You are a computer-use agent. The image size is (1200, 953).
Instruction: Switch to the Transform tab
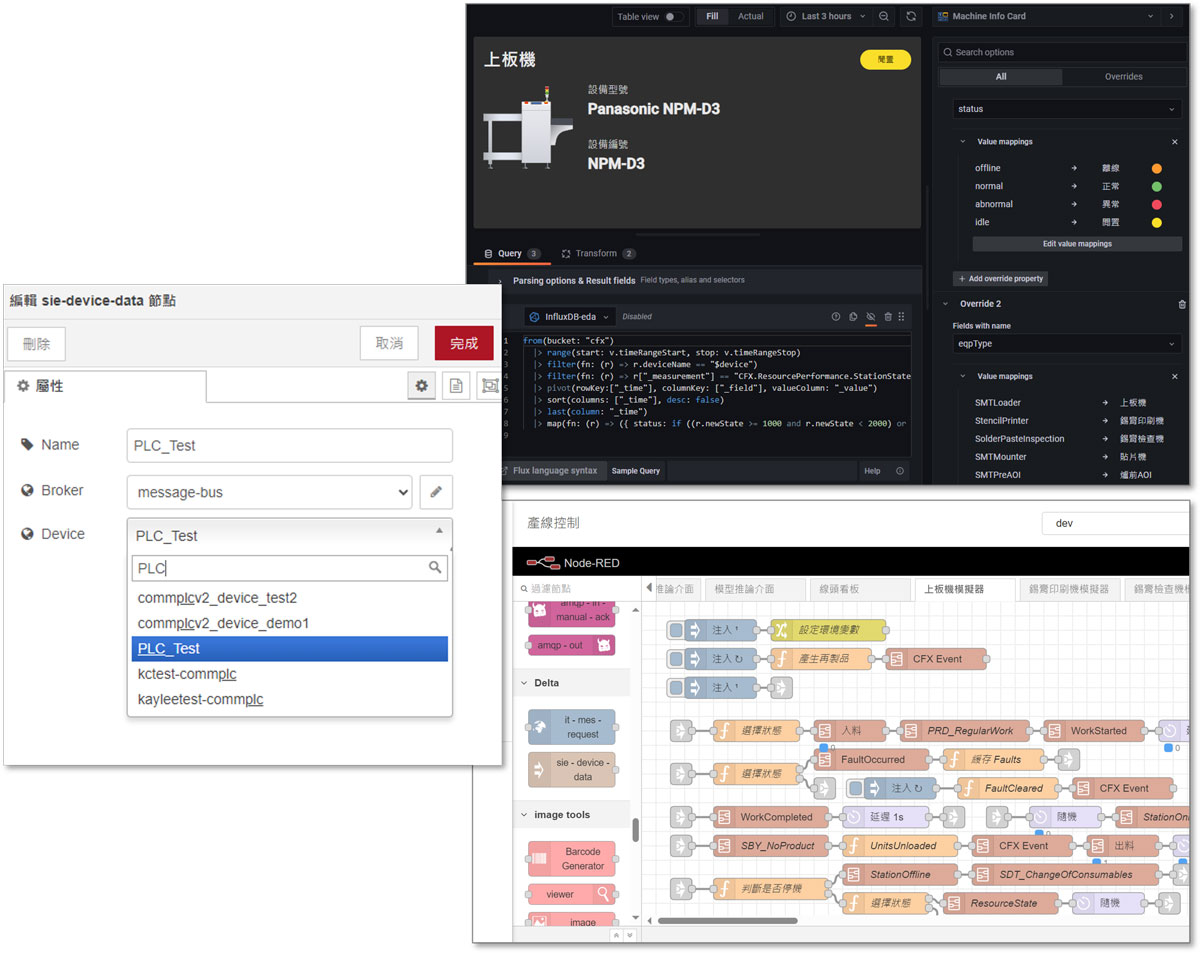coord(597,254)
